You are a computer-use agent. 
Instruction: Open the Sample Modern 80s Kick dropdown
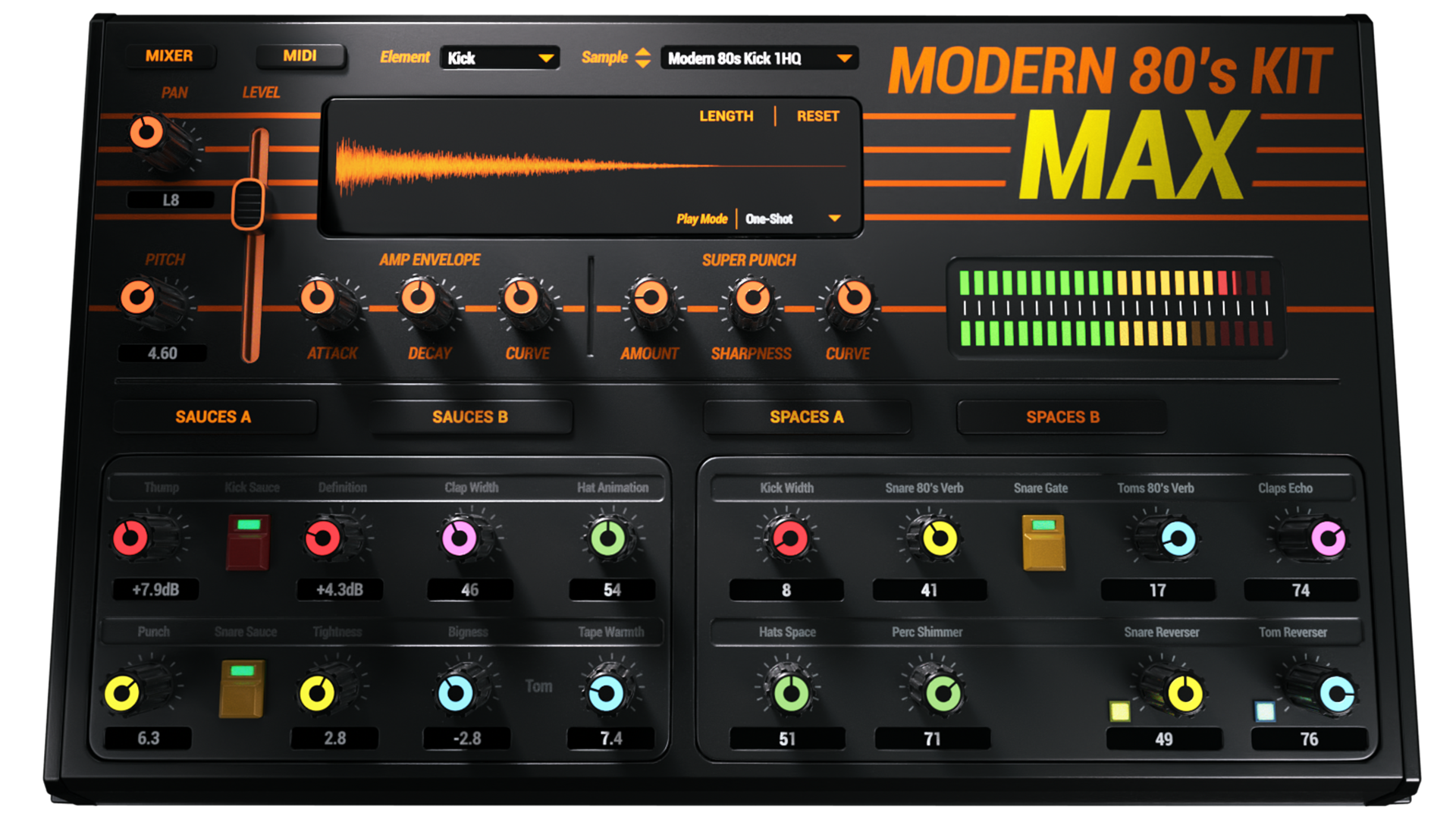pyautogui.click(x=759, y=58)
